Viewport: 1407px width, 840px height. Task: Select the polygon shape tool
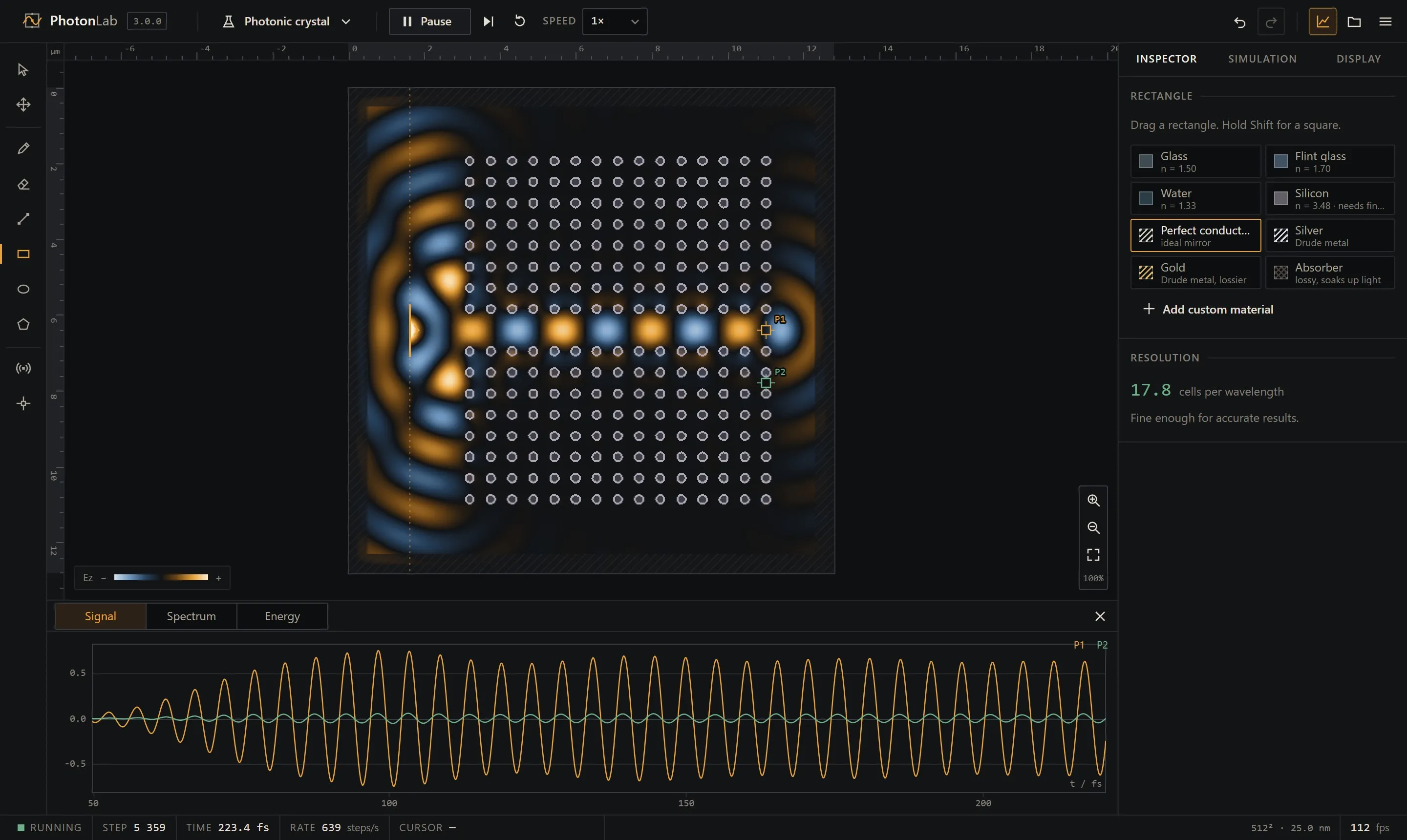(x=22, y=324)
